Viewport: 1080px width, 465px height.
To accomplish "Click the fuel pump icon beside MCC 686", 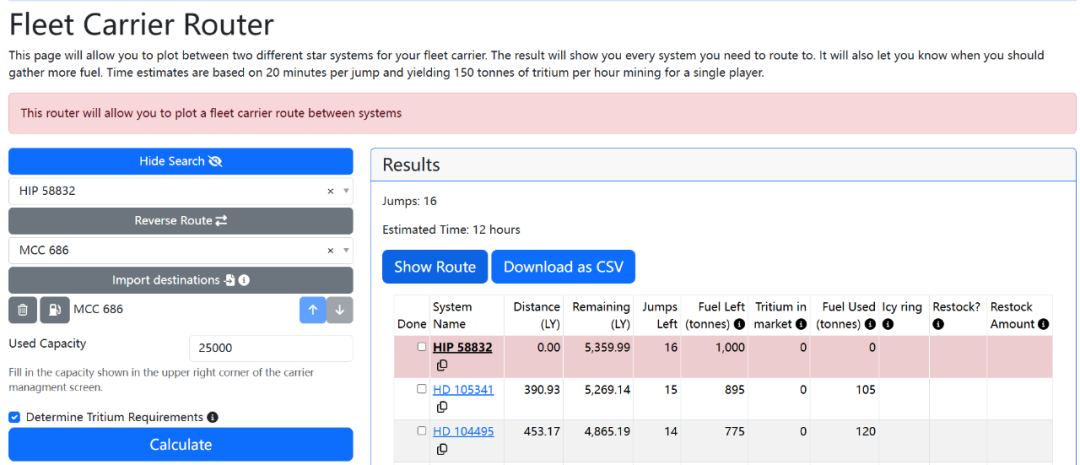I will [54, 310].
